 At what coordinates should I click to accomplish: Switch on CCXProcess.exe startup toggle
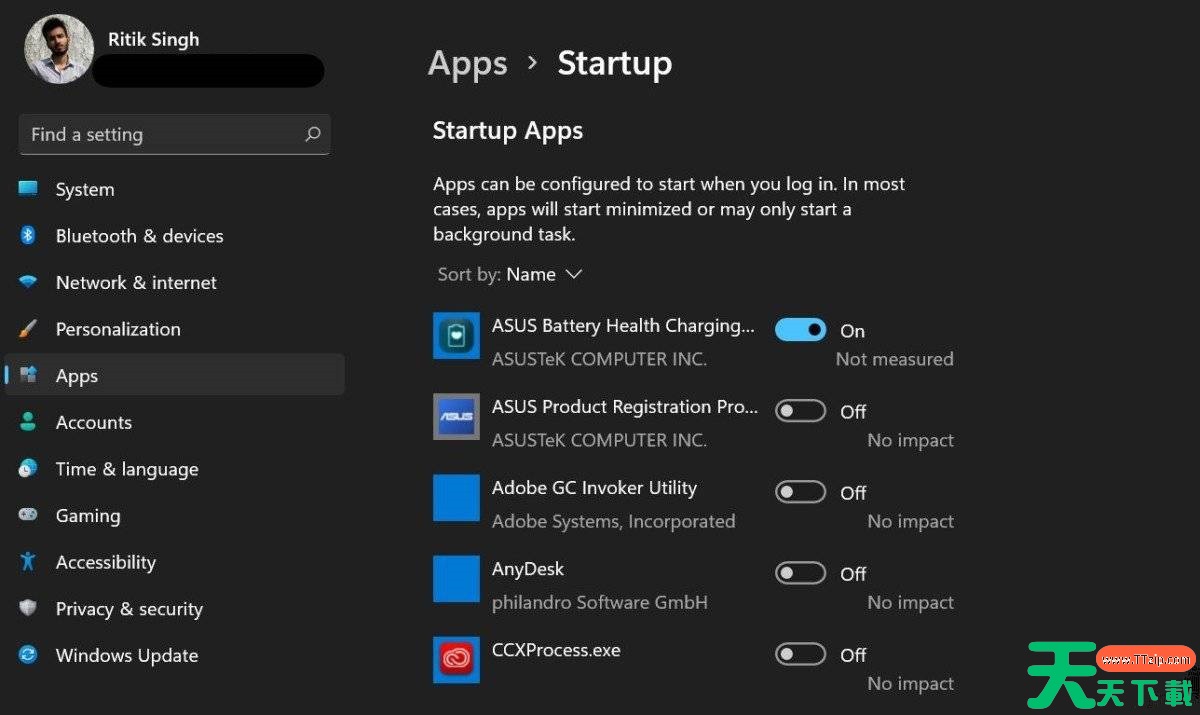(801, 654)
